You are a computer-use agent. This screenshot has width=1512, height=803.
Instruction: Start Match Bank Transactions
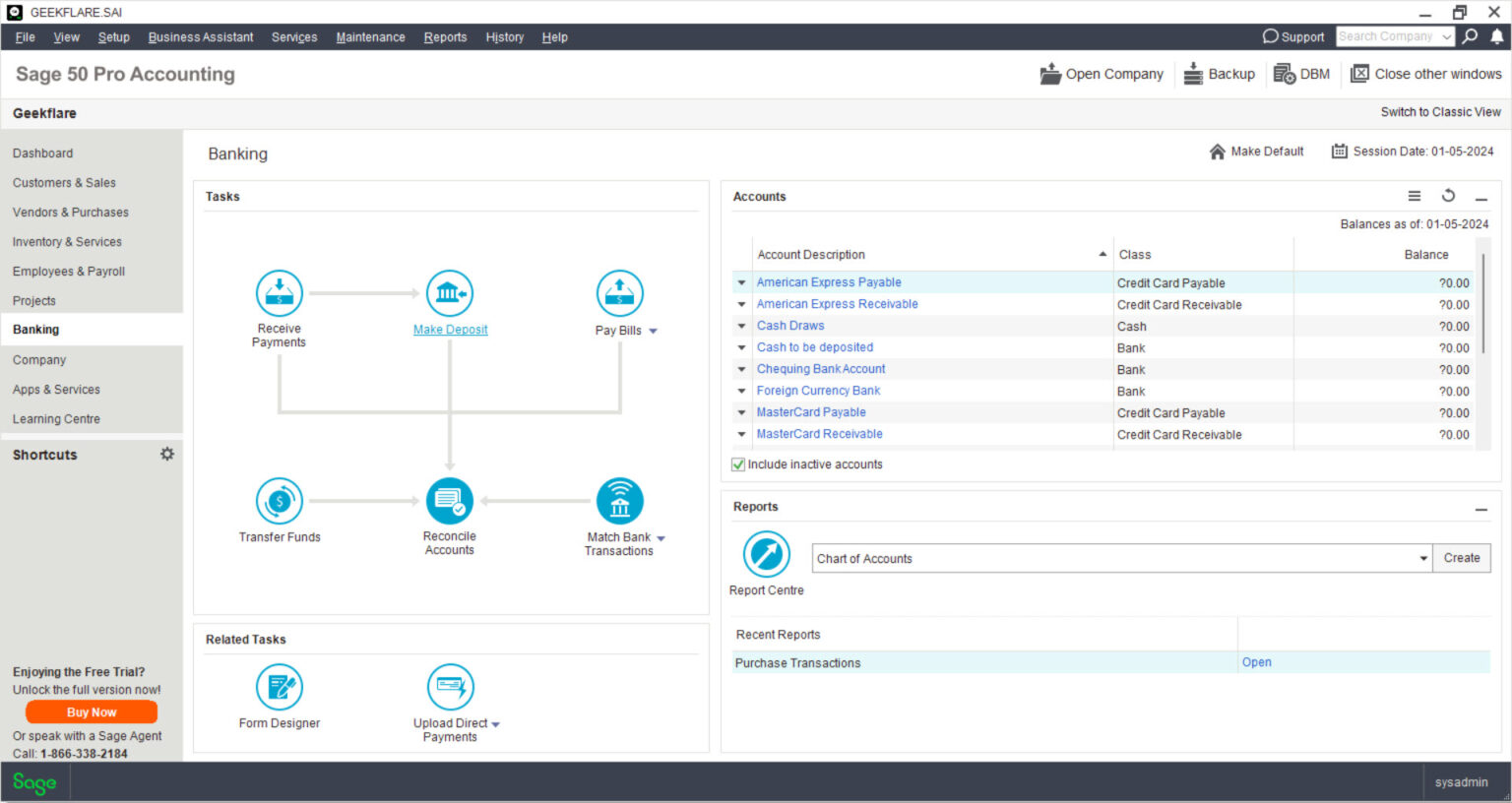point(619,499)
